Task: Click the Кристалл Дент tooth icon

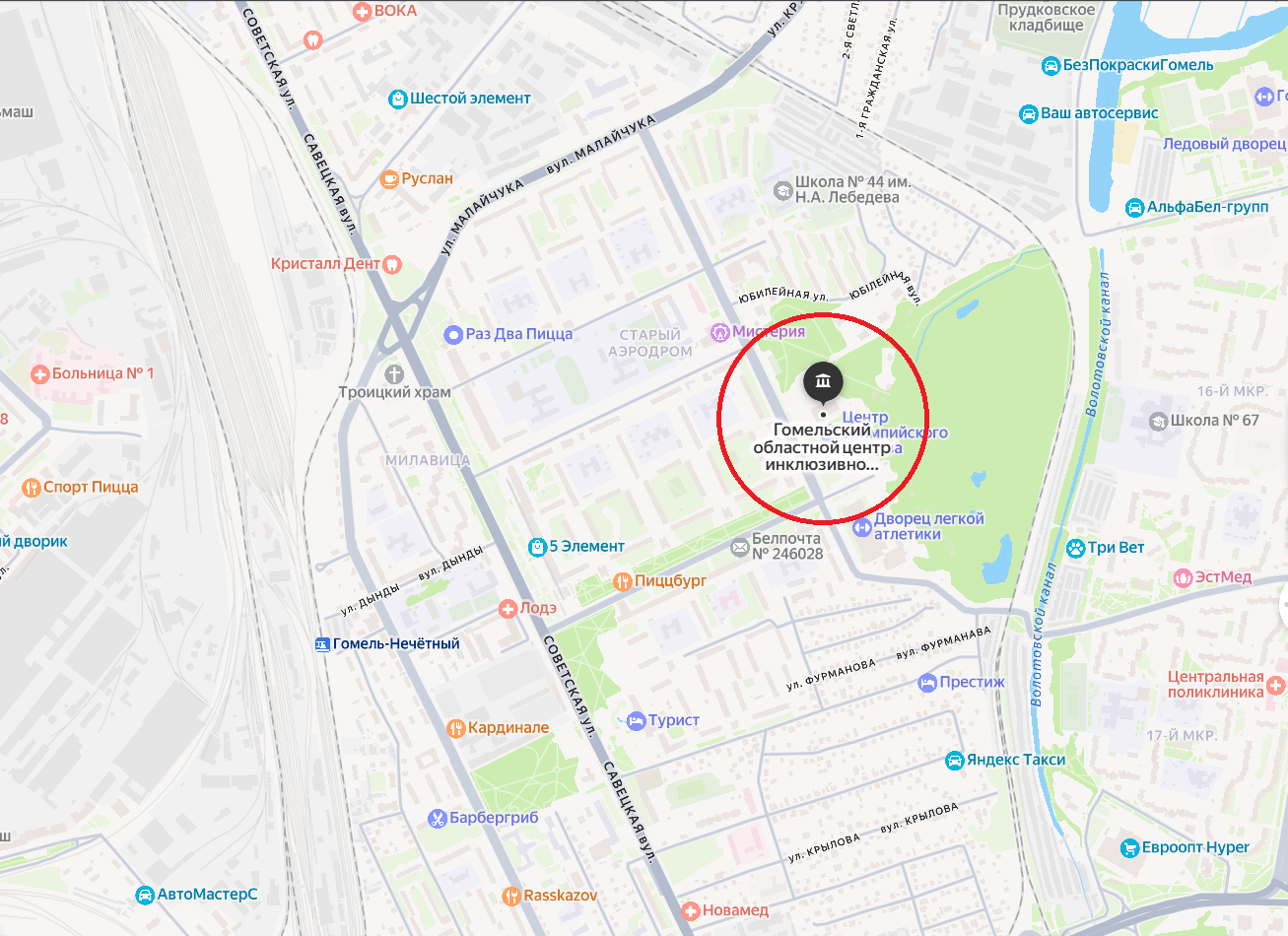Action: click(391, 264)
